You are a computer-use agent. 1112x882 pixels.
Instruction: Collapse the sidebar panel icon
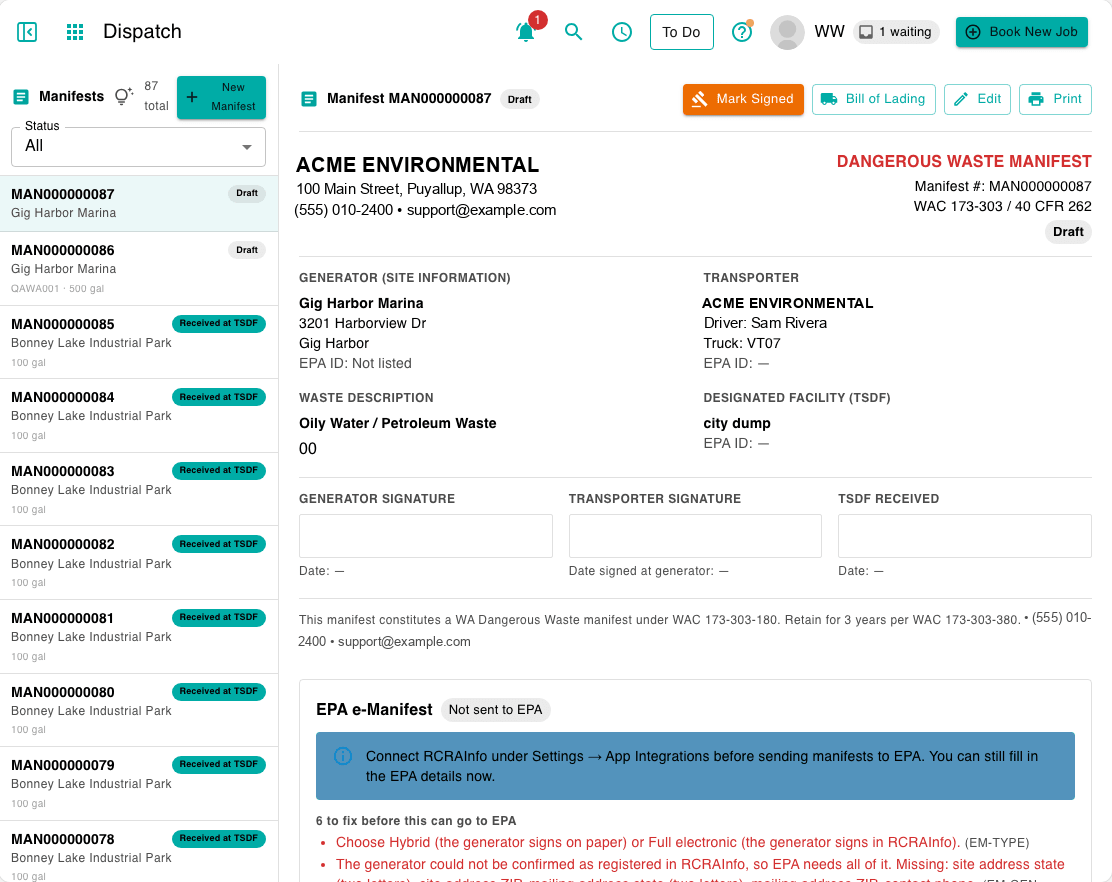pos(27,32)
